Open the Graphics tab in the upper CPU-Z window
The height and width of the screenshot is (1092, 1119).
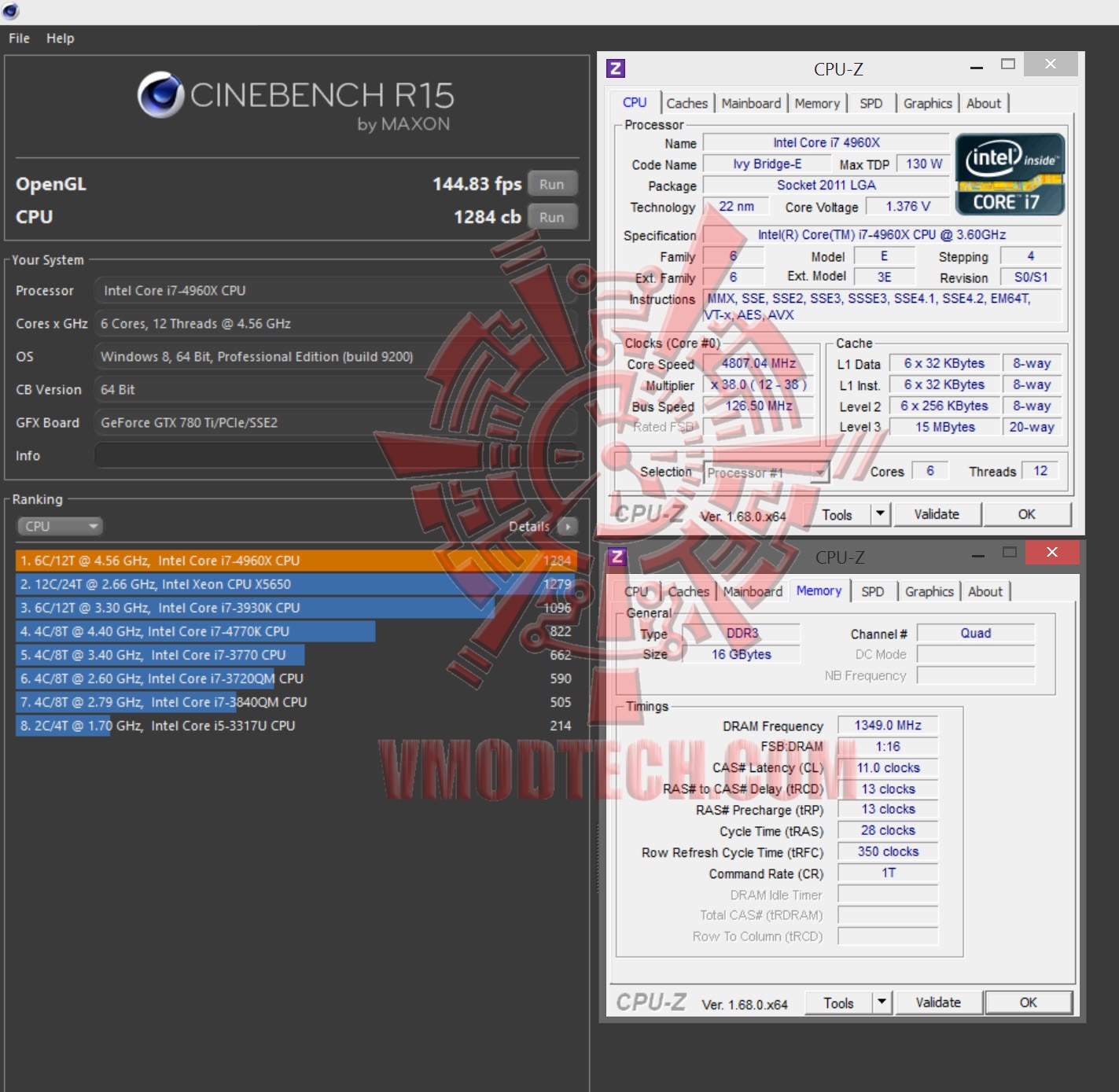click(928, 103)
